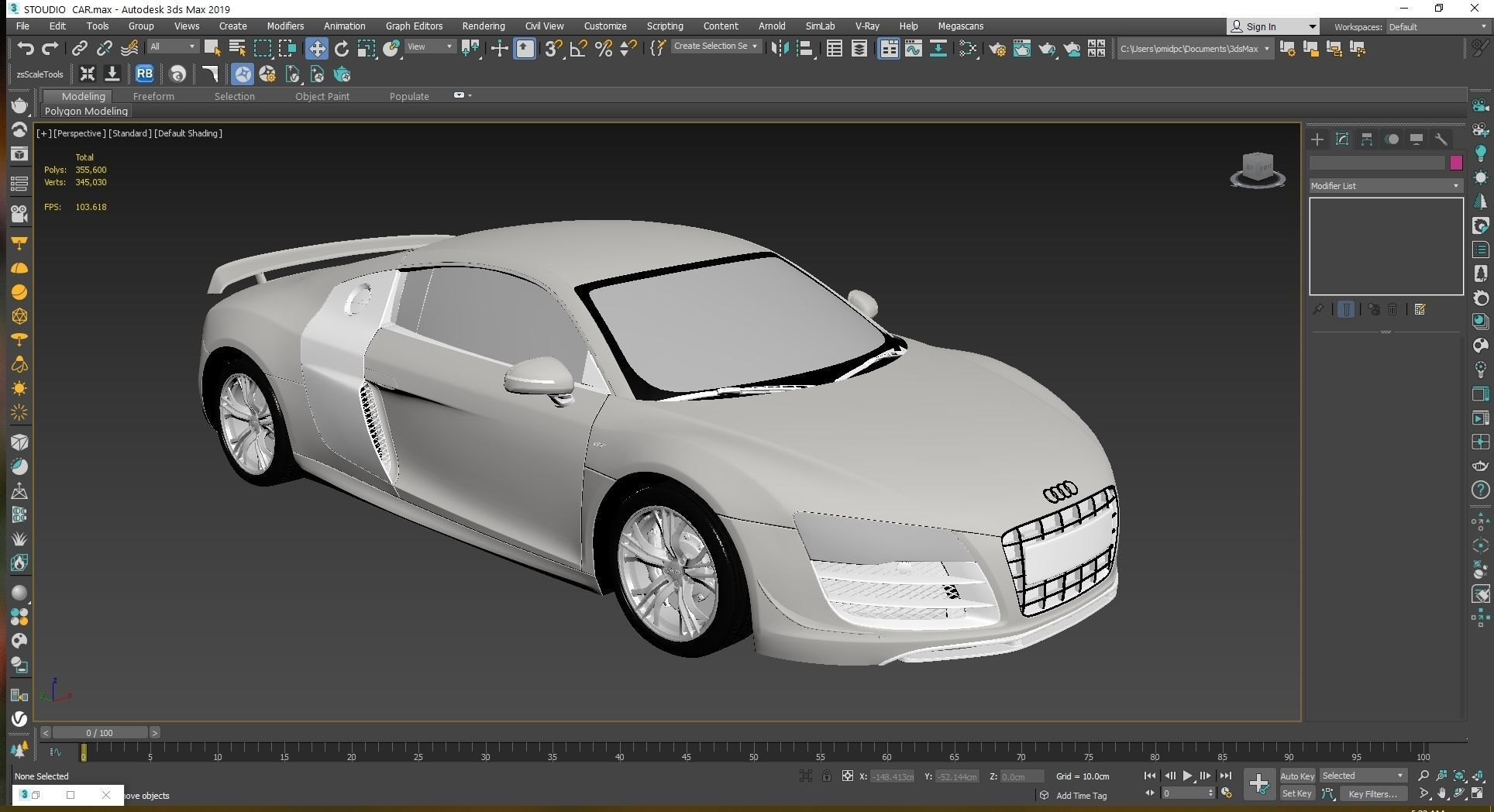Toggle Percent Snap on the toolbar
The width and height of the screenshot is (1494, 812).
pos(604,49)
